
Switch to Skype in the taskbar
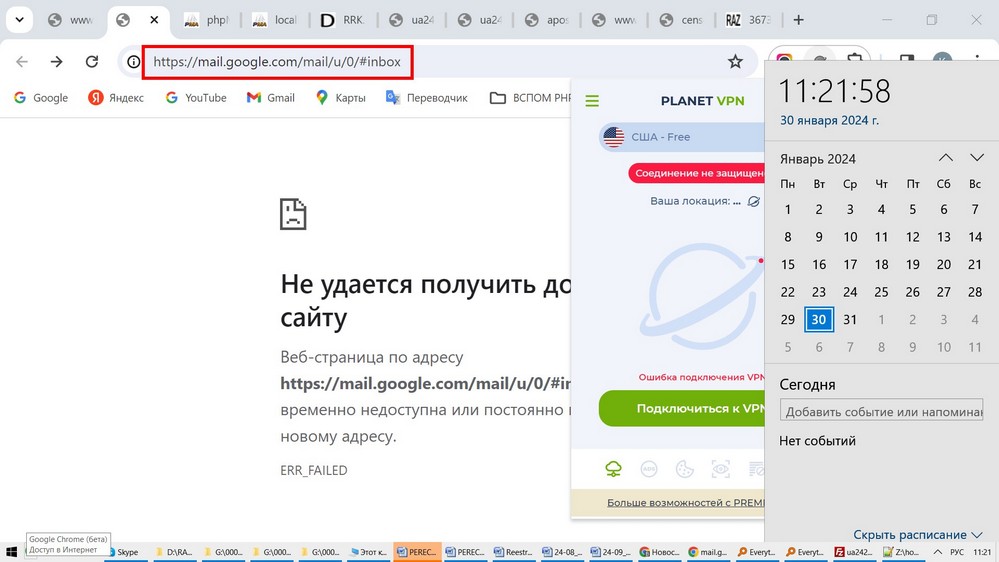point(125,552)
